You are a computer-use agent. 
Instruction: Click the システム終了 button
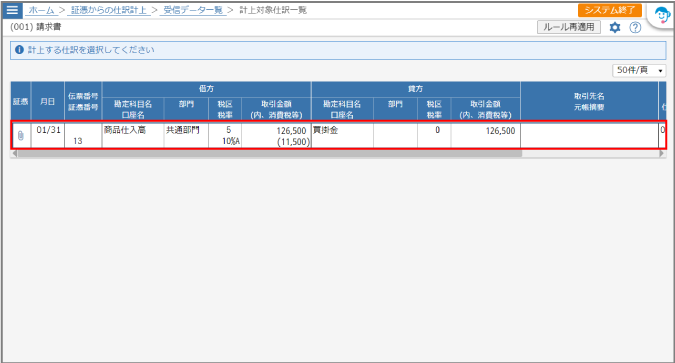pos(610,10)
